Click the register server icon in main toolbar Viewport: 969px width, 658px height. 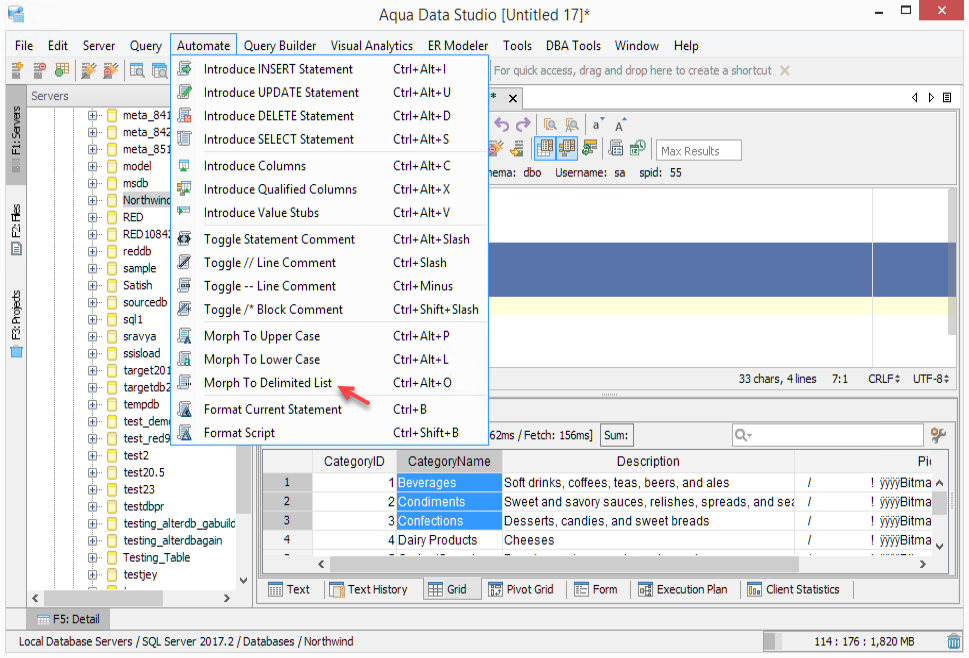(18, 70)
